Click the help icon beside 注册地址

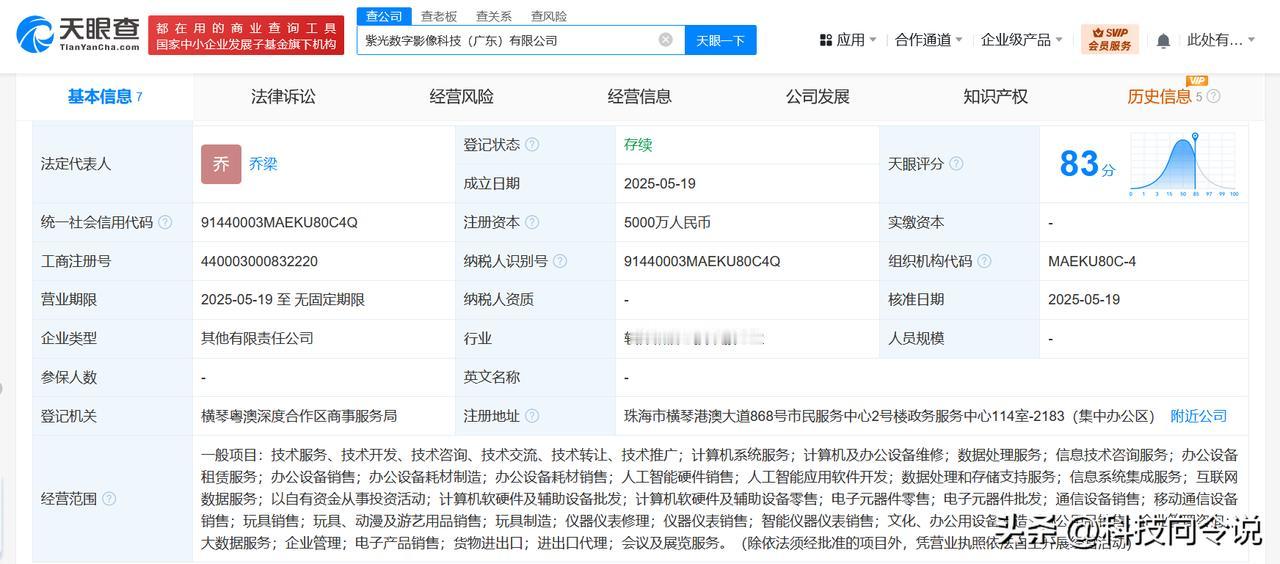(532, 416)
